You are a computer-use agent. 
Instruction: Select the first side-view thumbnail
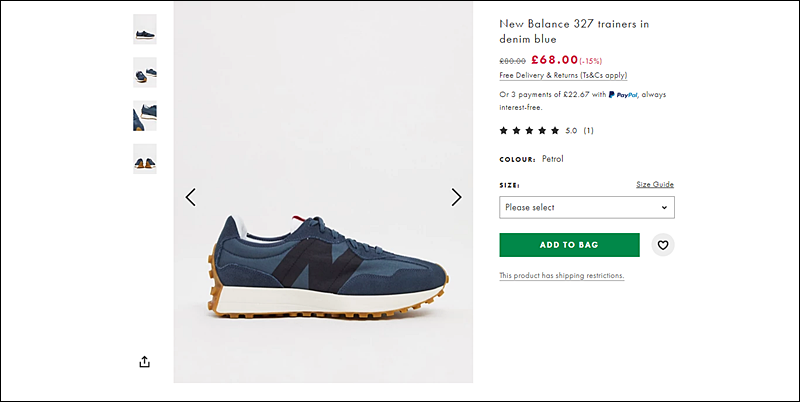coord(145,29)
